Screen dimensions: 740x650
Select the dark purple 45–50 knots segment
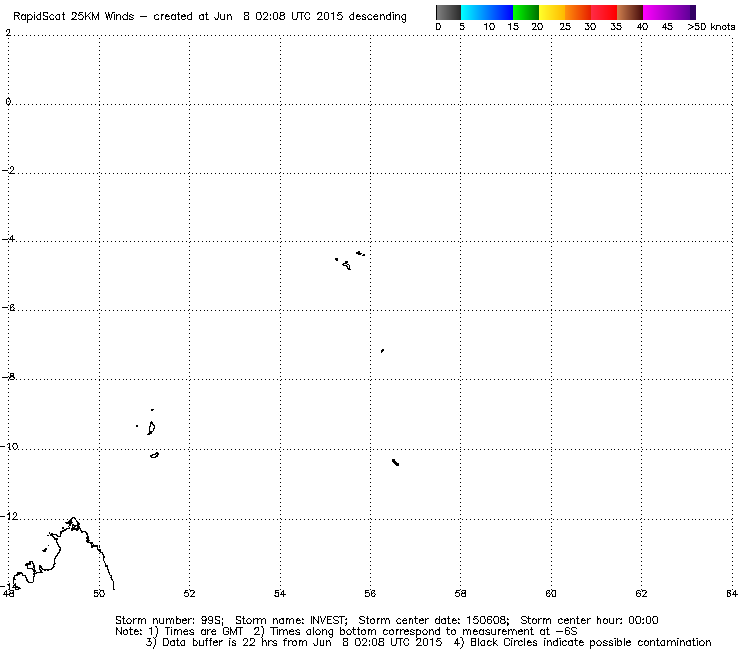682,12
